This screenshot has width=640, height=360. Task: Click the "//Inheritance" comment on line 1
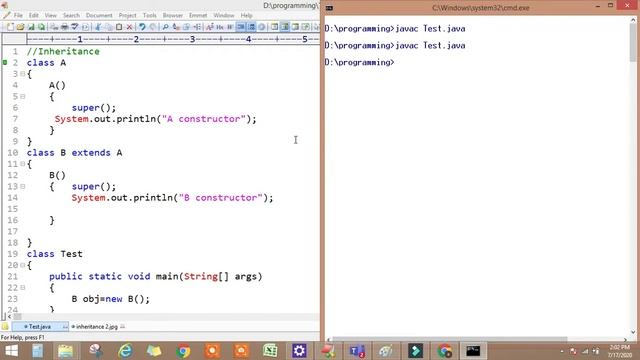[63, 51]
